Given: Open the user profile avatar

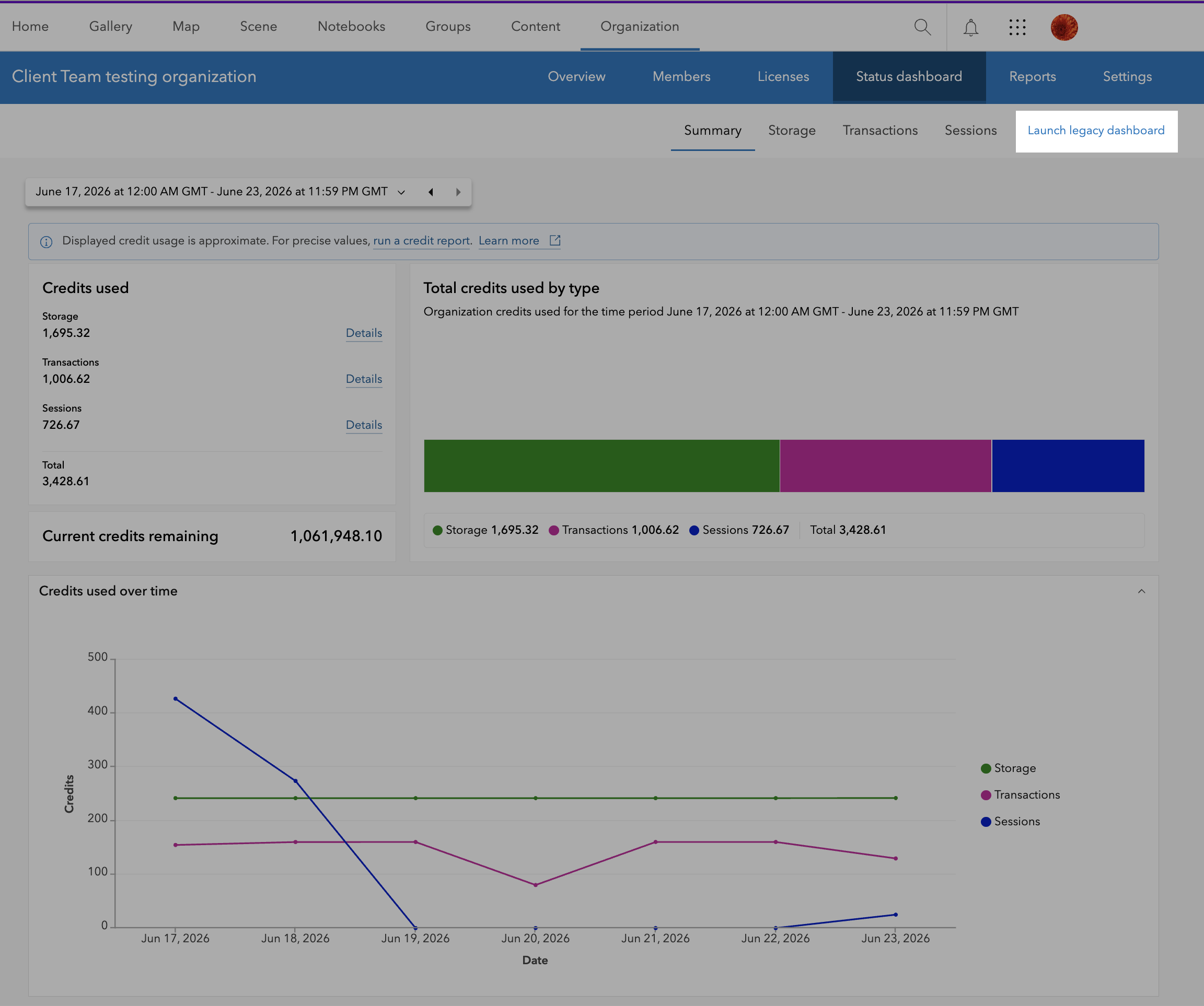Looking at the screenshot, I should [1064, 27].
